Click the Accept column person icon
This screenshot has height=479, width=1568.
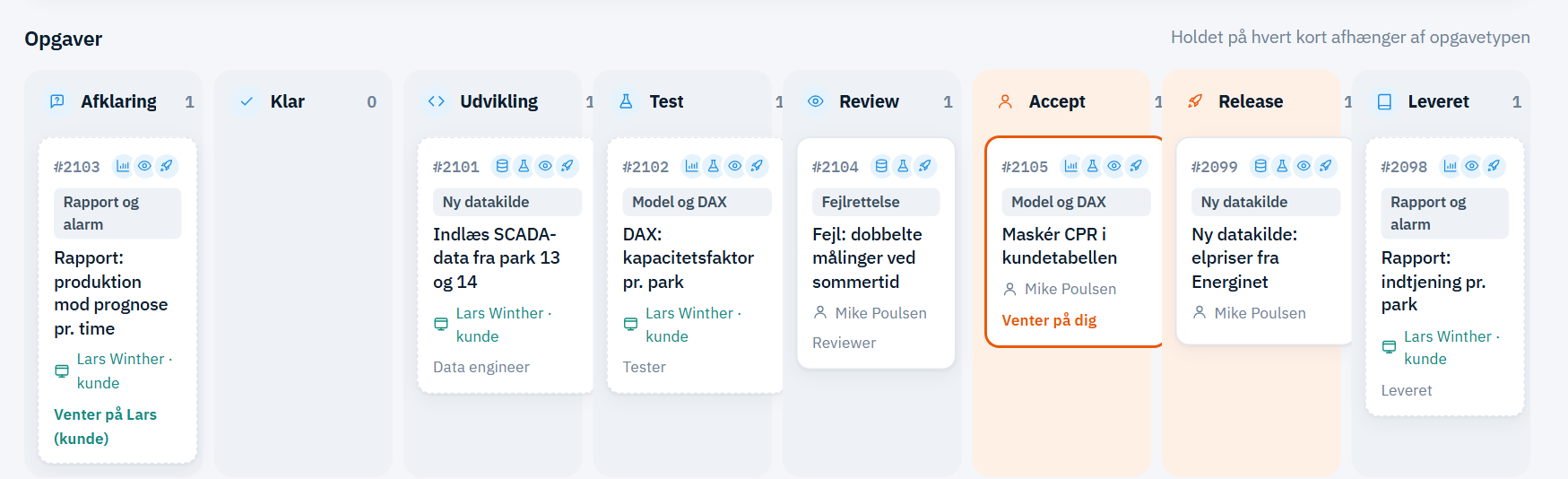[x=1005, y=101]
